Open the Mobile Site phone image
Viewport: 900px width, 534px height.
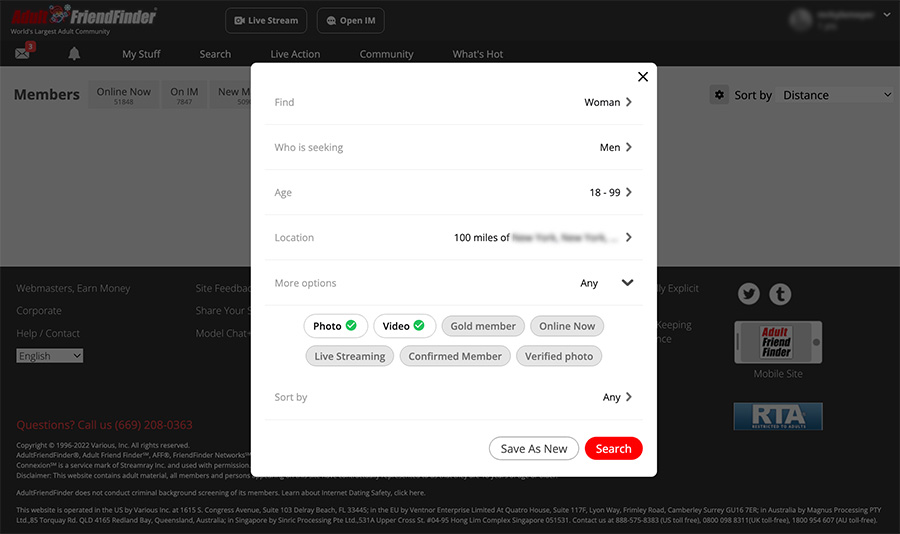[778, 342]
